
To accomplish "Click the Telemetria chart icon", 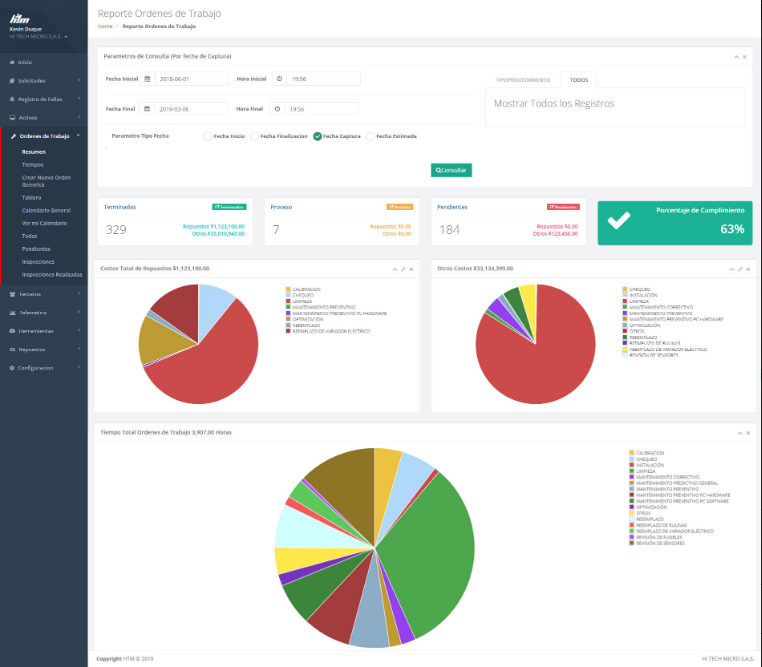I will pos(12,312).
